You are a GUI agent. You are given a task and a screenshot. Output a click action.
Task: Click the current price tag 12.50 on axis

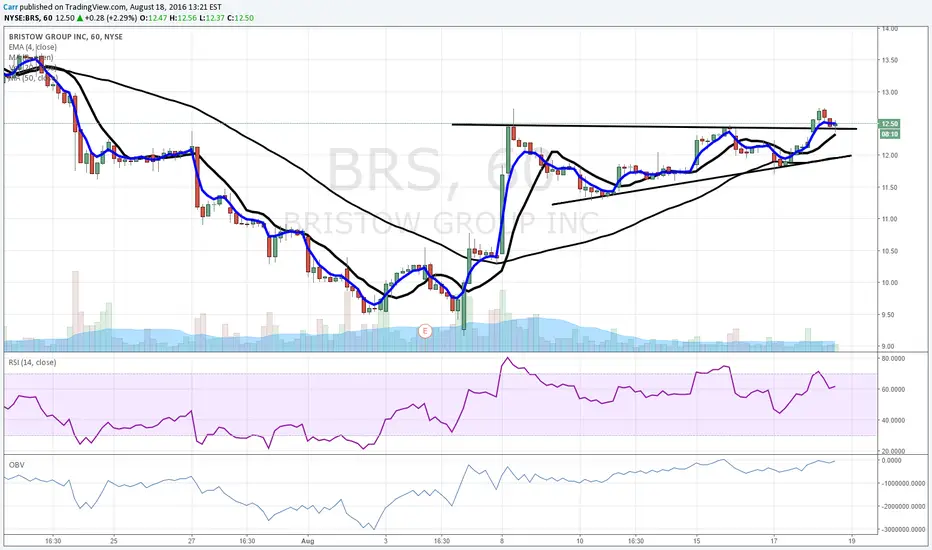[x=889, y=124]
